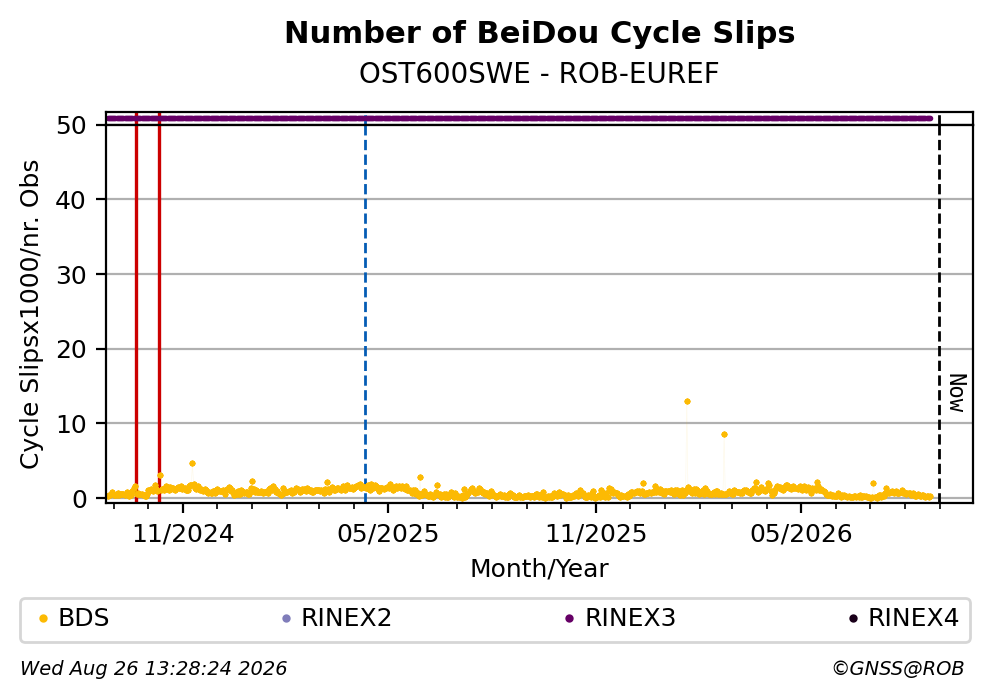Select the BDS legend label
This screenshot has width=993, height=699.
[84, 618]
